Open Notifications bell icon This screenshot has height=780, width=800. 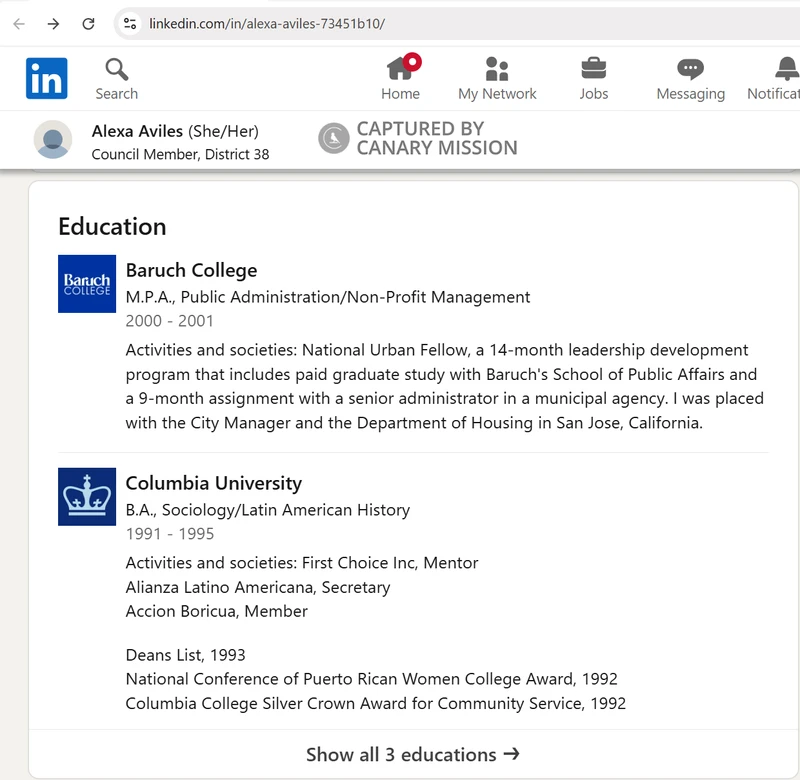click(786, 68)
